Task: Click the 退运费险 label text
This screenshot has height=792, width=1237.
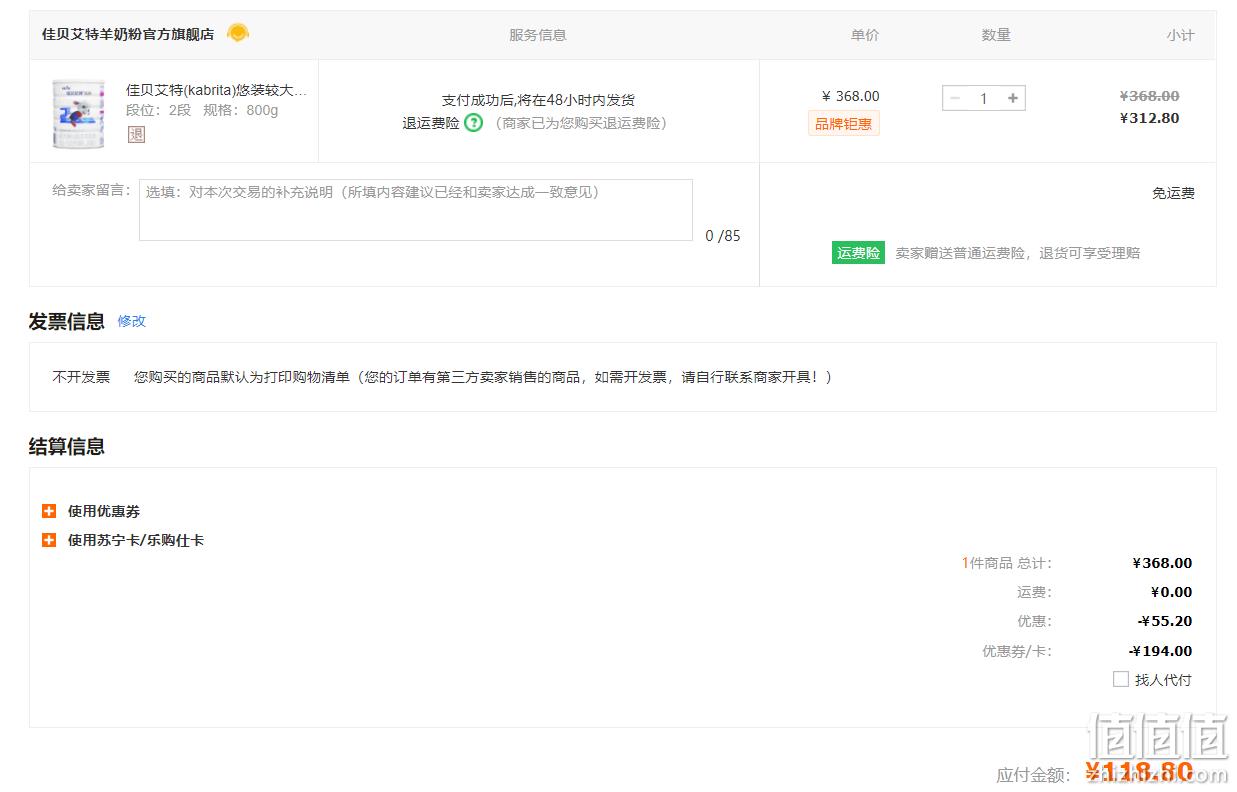Action: pyautogui.click(x=431, y=123)
